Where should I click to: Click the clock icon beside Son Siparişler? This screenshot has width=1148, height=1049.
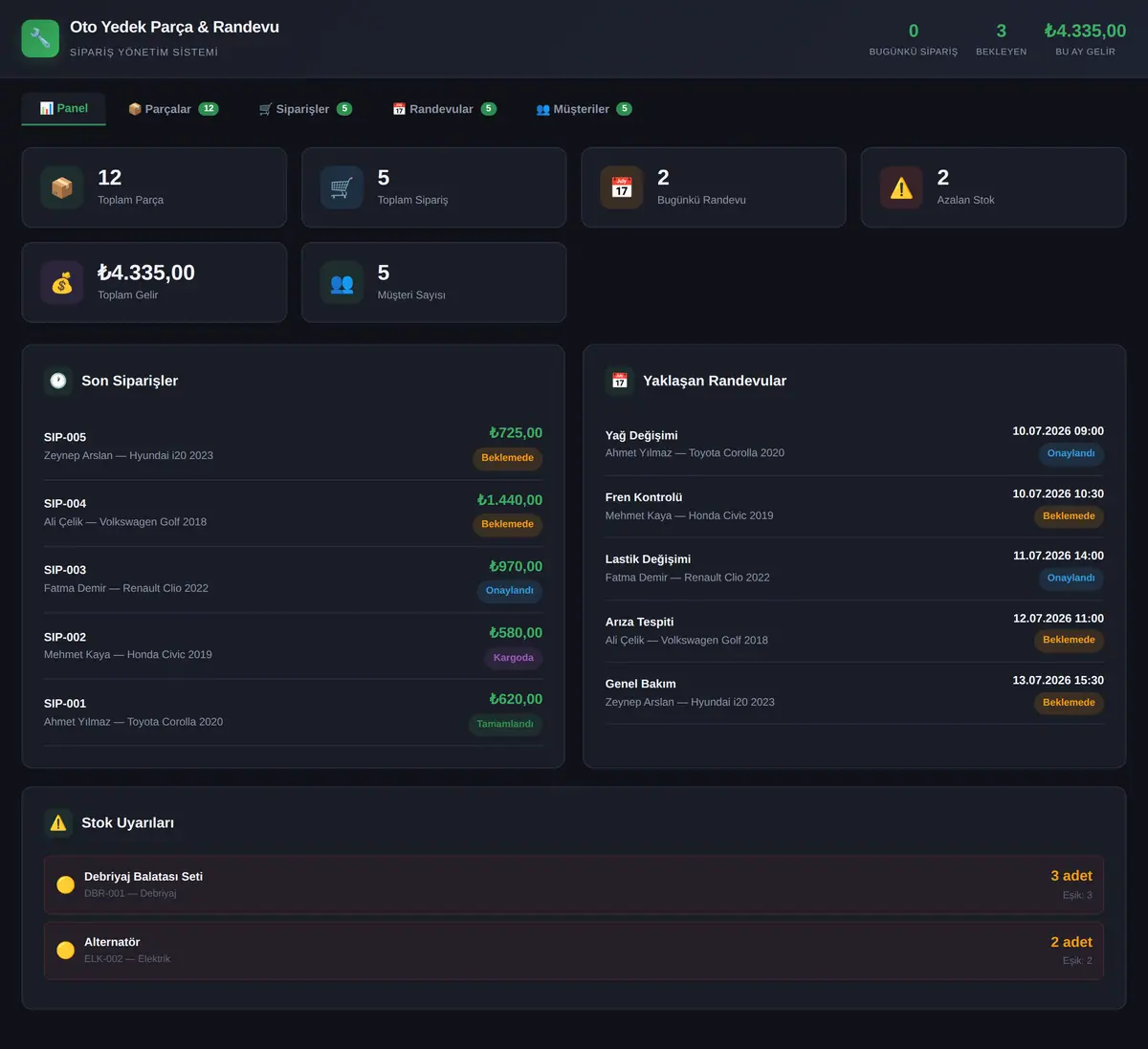click(58, 381)
